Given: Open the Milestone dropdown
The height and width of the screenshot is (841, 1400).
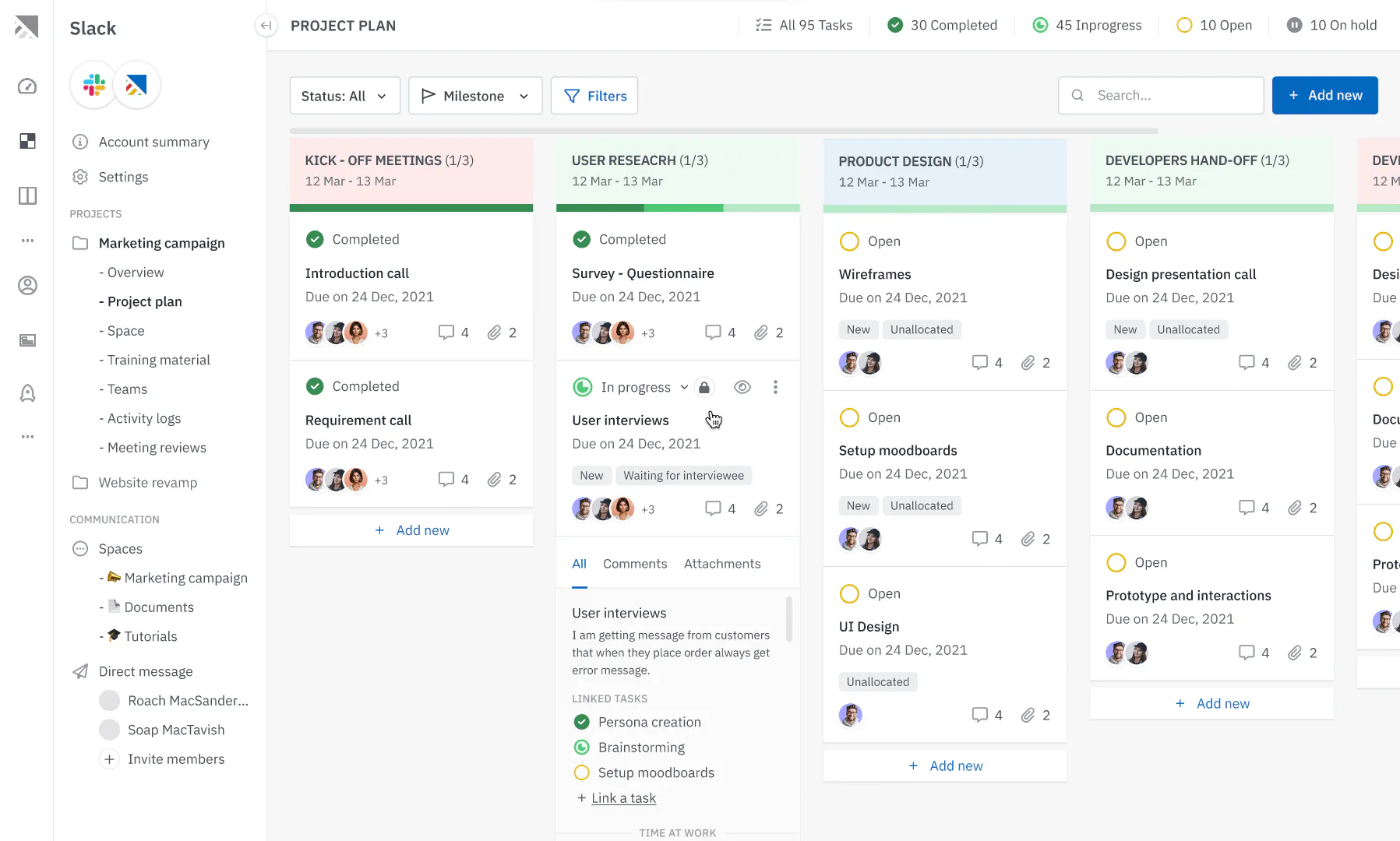Looking at the screenshot, I should (475, 96).
